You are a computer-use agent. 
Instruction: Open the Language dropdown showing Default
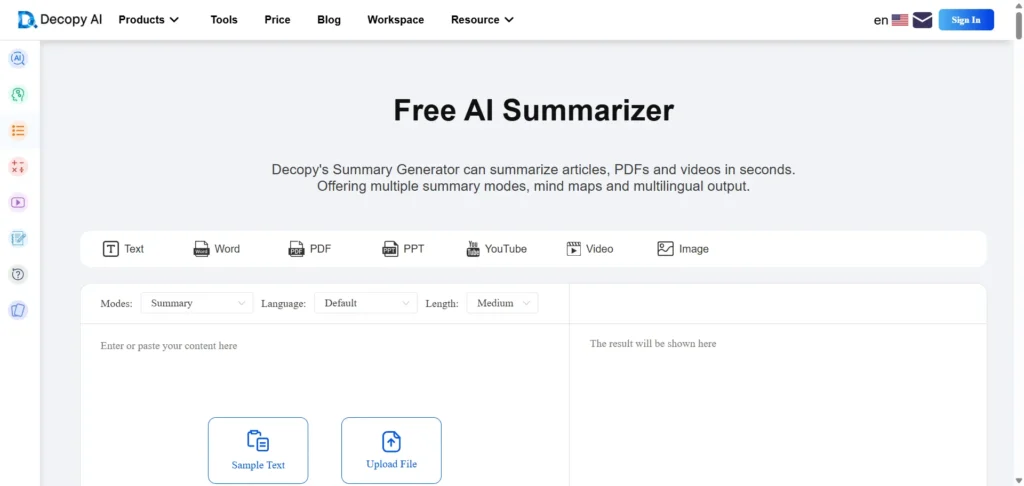(x=366, y=303)
